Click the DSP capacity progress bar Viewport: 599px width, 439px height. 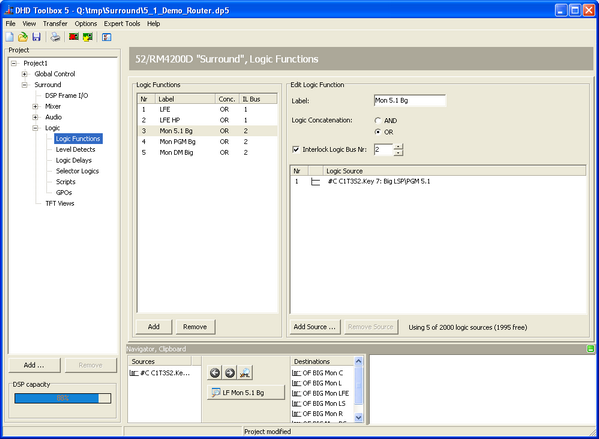63,398
